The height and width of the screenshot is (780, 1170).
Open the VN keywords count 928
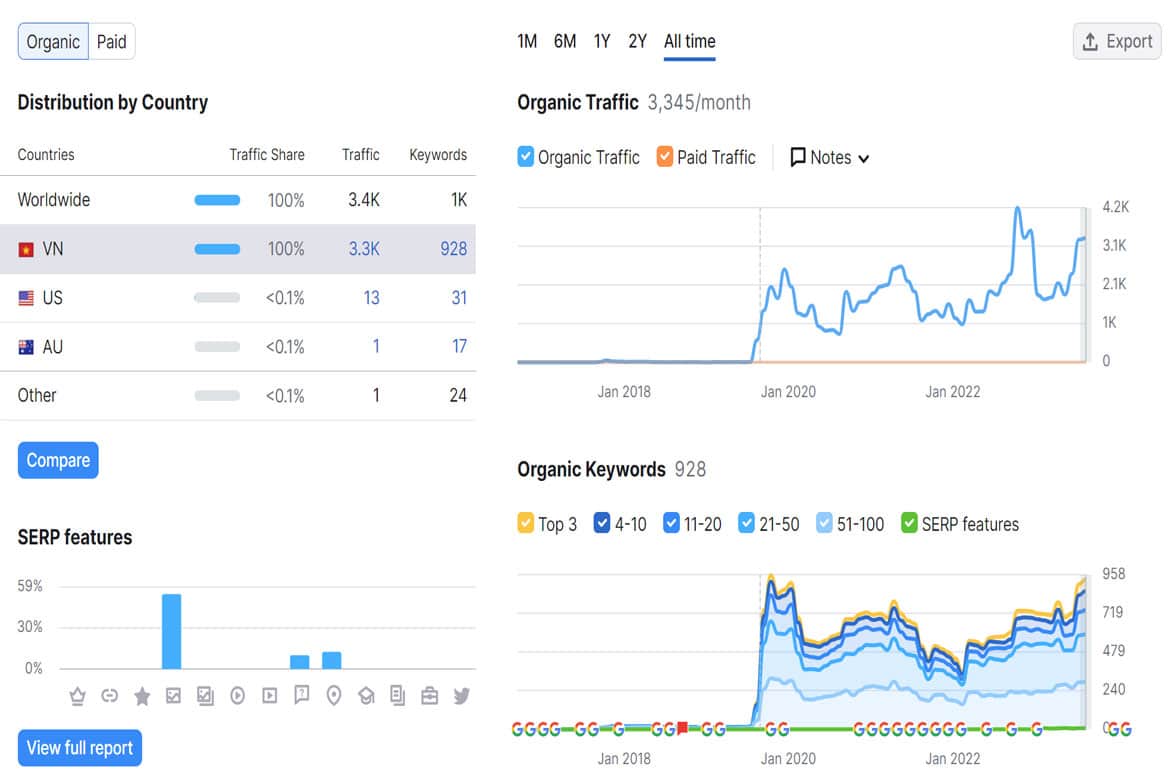(454, 249)
